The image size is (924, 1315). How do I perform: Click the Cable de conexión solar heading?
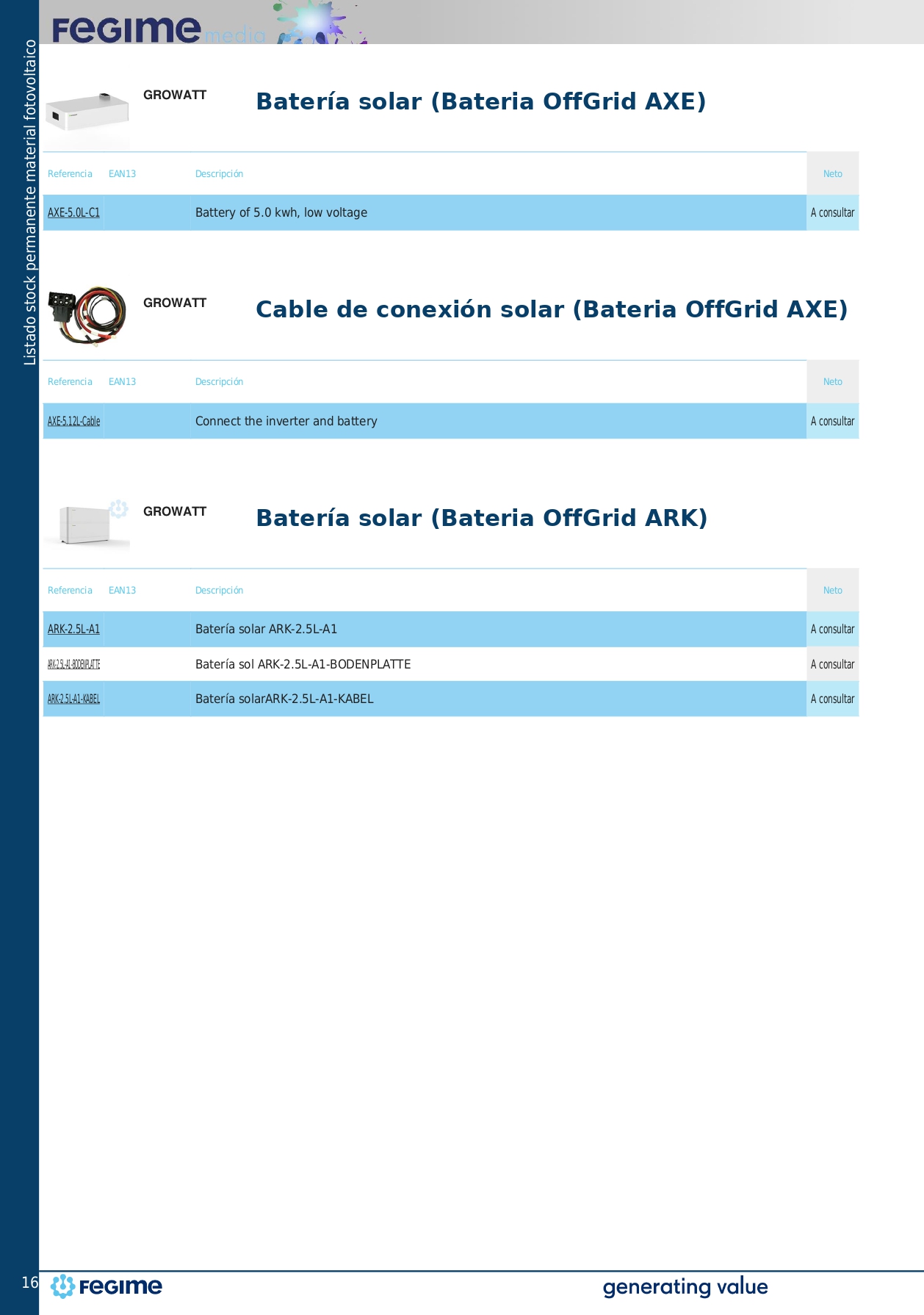[x=551, y=309]
